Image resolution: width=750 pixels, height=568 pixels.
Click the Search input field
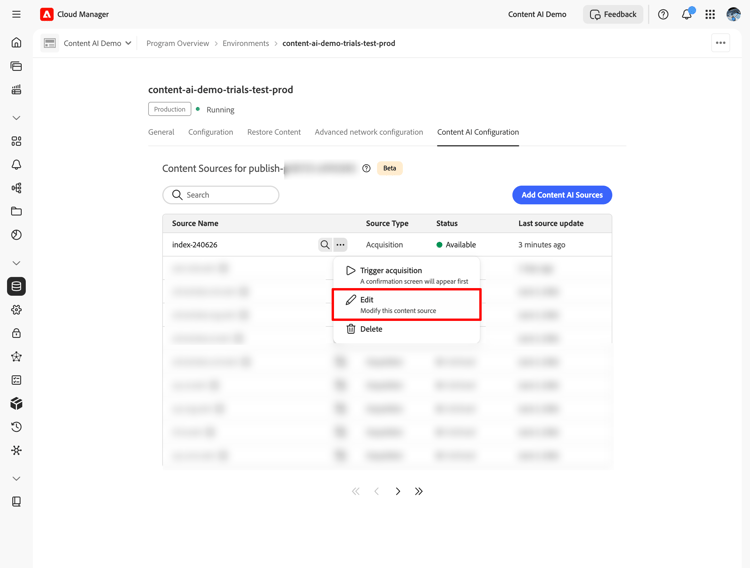point(221,195)
